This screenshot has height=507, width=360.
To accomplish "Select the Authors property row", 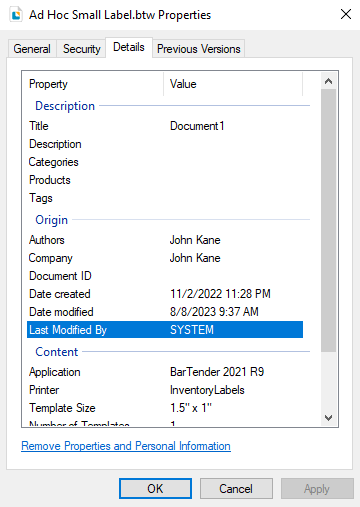I will [x=165, y=240].
